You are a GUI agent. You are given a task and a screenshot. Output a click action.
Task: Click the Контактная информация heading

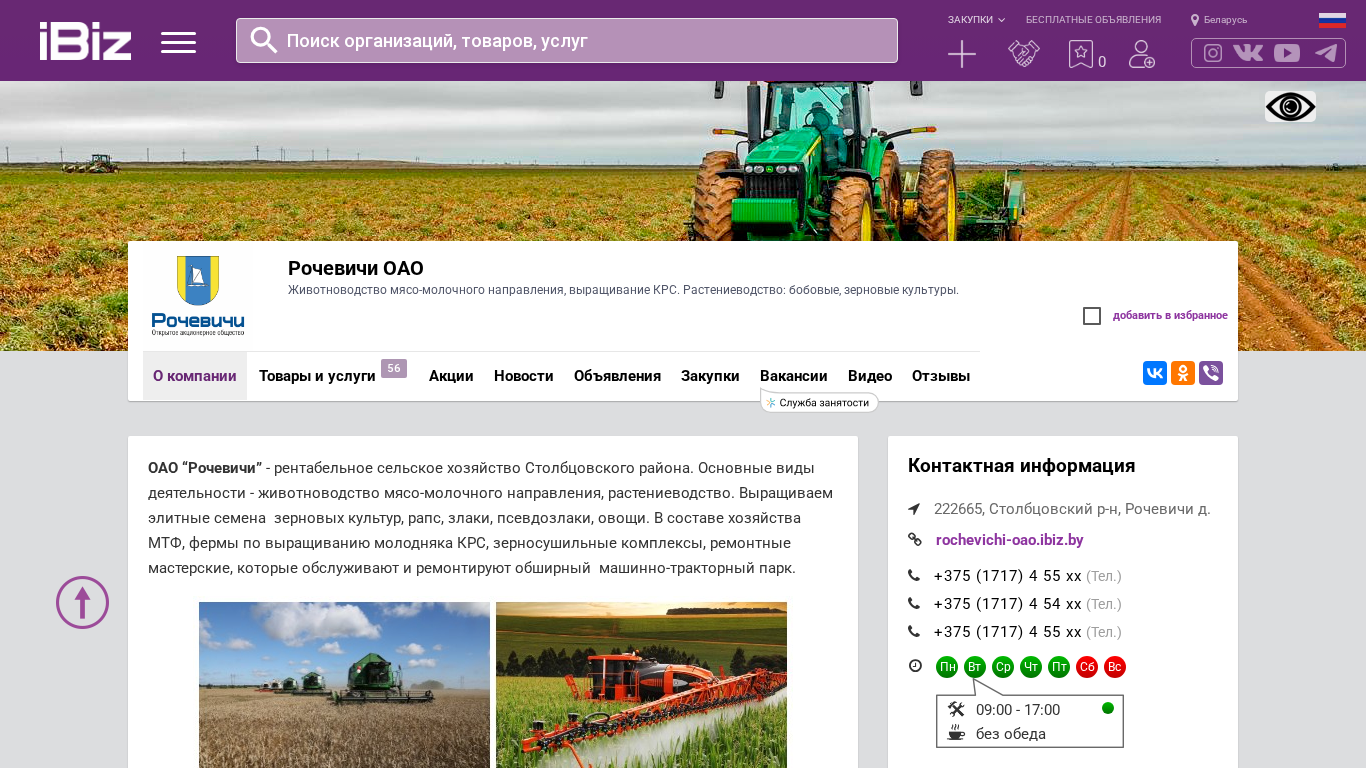point(1021,466)
